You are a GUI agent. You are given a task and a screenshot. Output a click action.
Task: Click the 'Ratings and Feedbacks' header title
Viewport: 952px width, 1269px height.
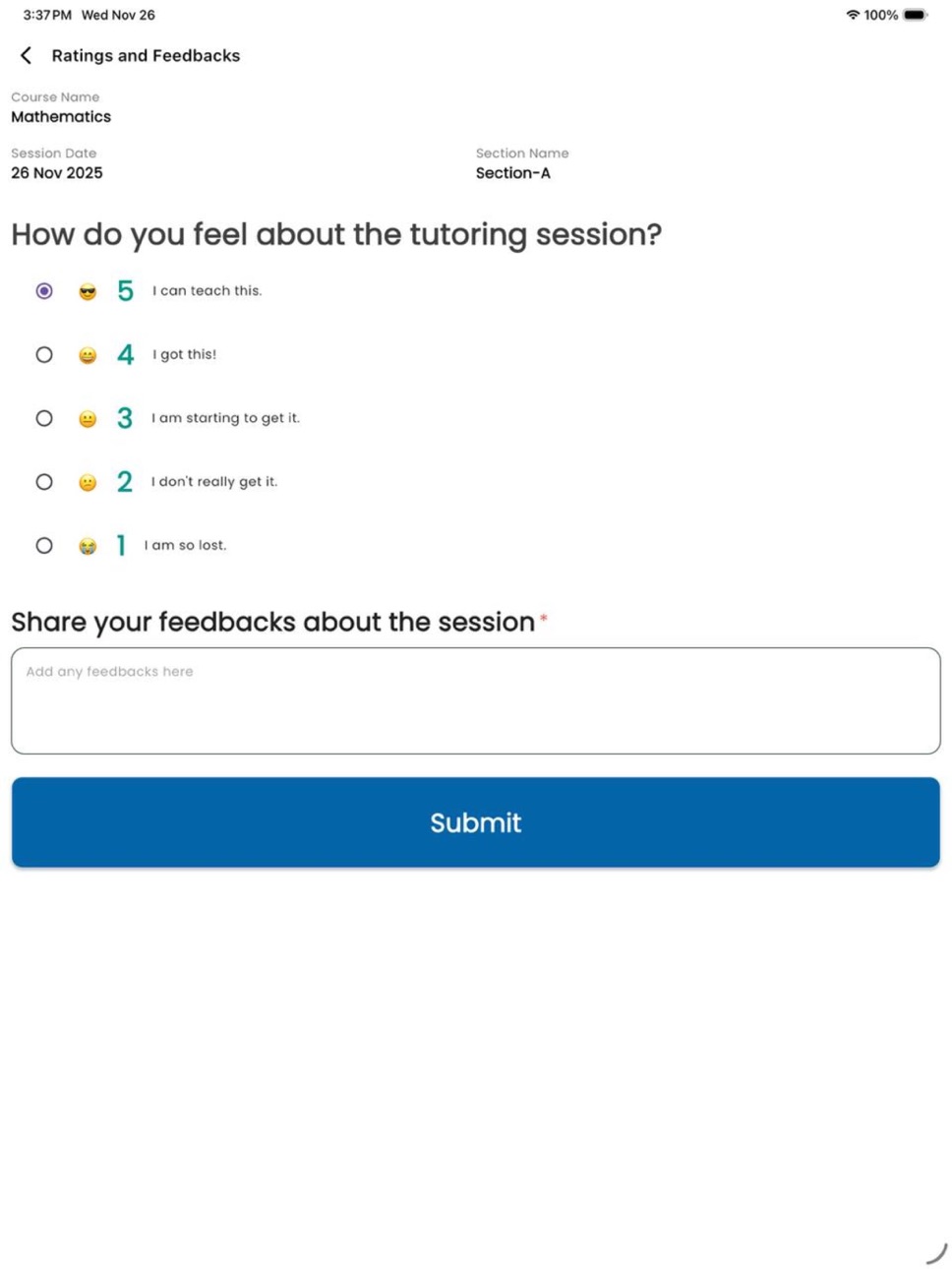click(x=146, y=56)
